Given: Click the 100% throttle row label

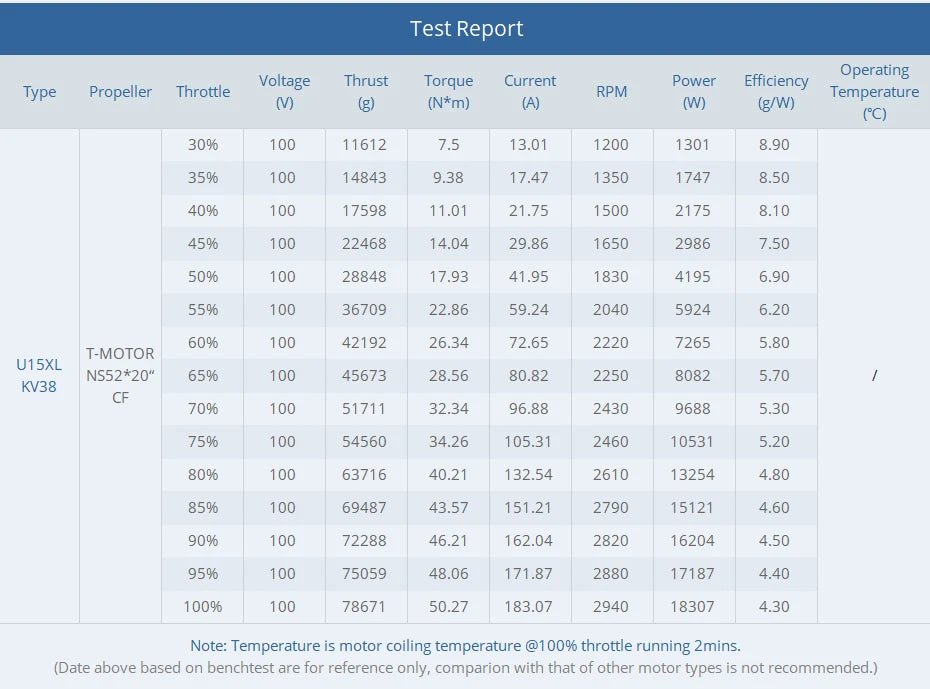Looking at the screenshot, I should pos(203,606).
